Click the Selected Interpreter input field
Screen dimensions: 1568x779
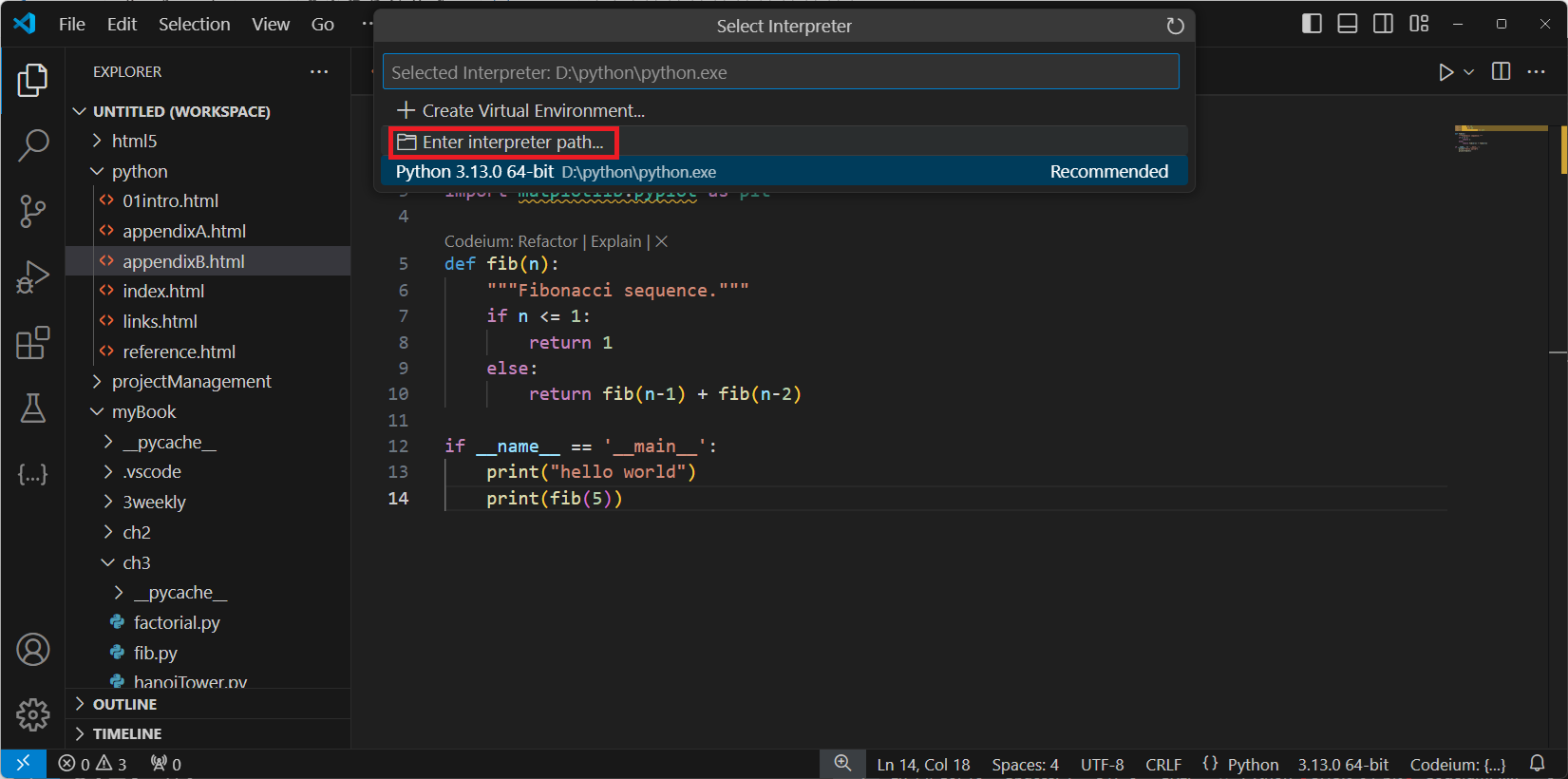[x=781, y=72]
